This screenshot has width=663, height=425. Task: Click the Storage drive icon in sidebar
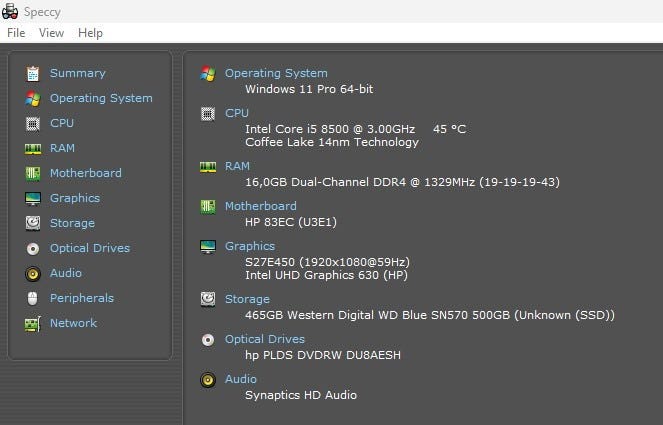tap(33, 223)
